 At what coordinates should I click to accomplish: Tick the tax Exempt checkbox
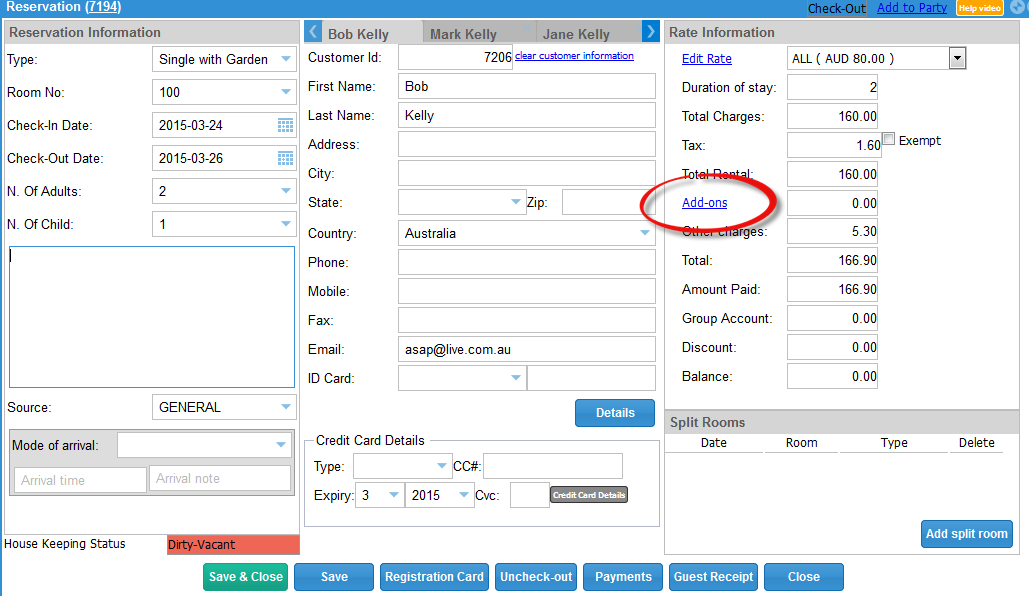[x=888, y=140]
